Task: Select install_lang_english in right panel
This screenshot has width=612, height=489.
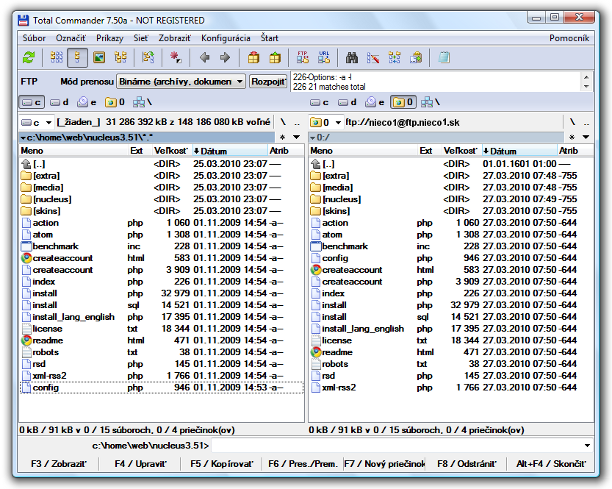Action: pyautogui.click(x=451, y=329)
